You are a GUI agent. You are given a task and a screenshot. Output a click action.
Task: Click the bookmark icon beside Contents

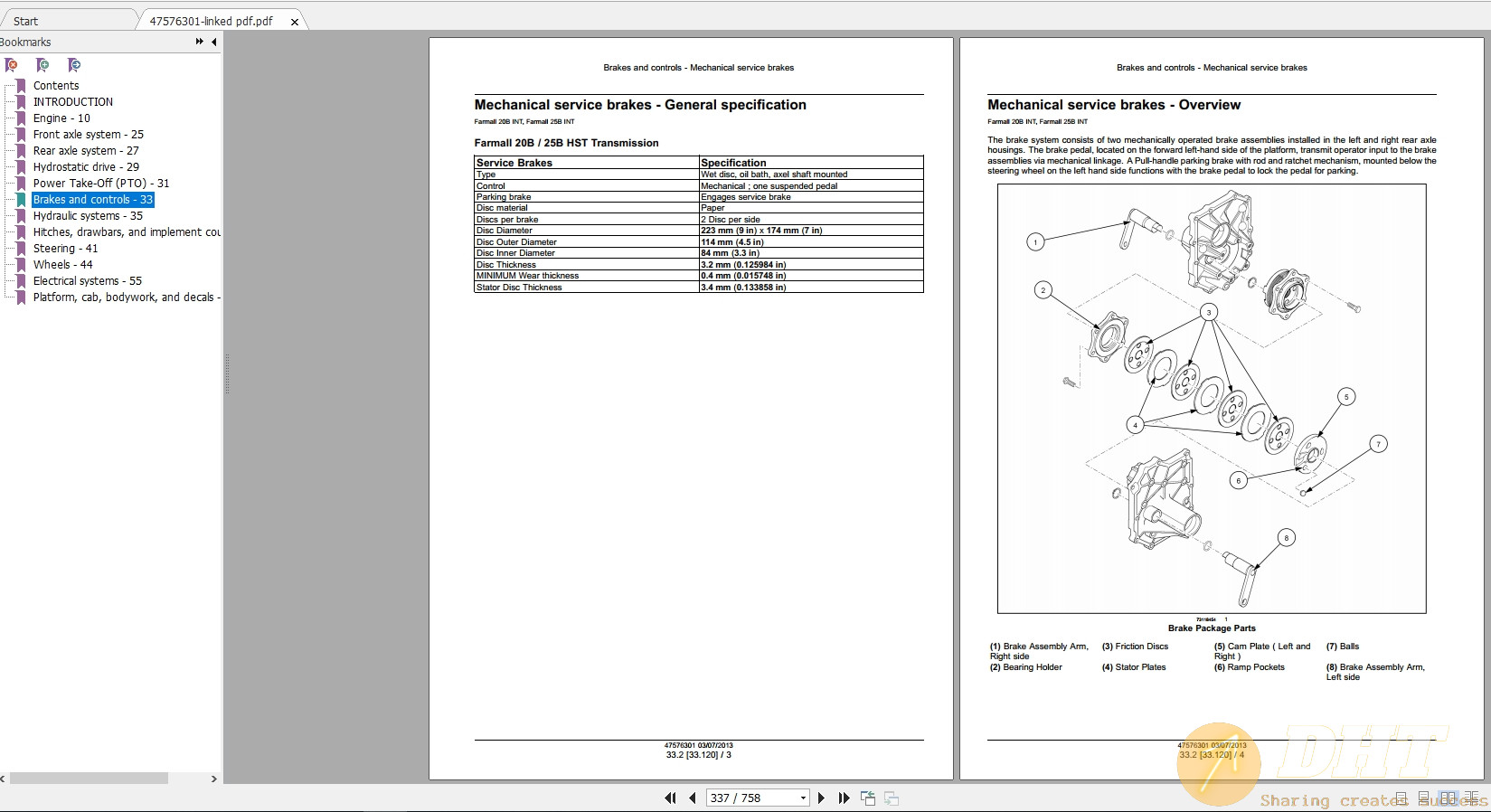click(22, 86)
